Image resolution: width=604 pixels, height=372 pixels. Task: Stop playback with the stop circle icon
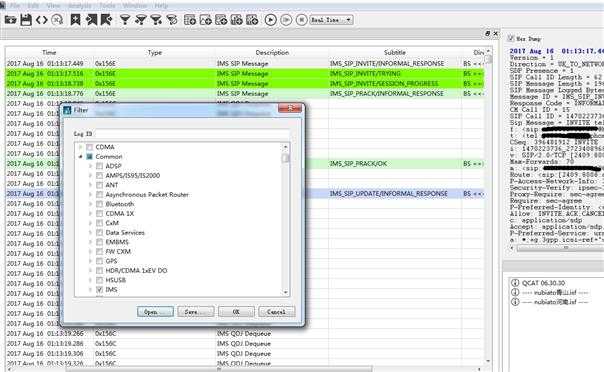coord(302,20)
